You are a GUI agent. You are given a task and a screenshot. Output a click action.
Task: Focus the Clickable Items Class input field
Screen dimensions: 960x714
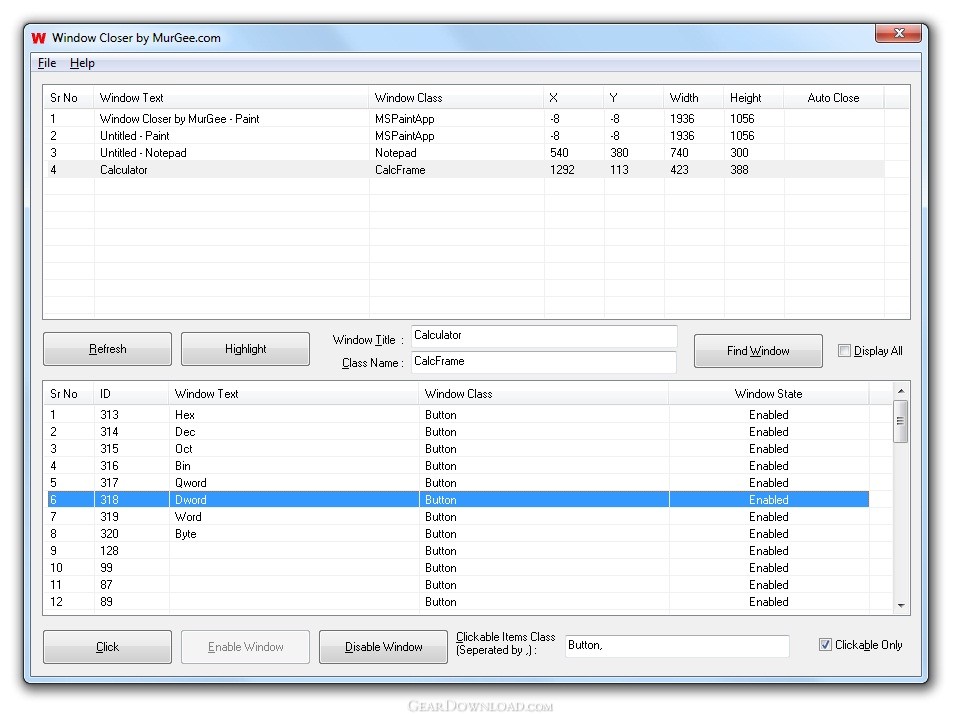click(677, 645)
